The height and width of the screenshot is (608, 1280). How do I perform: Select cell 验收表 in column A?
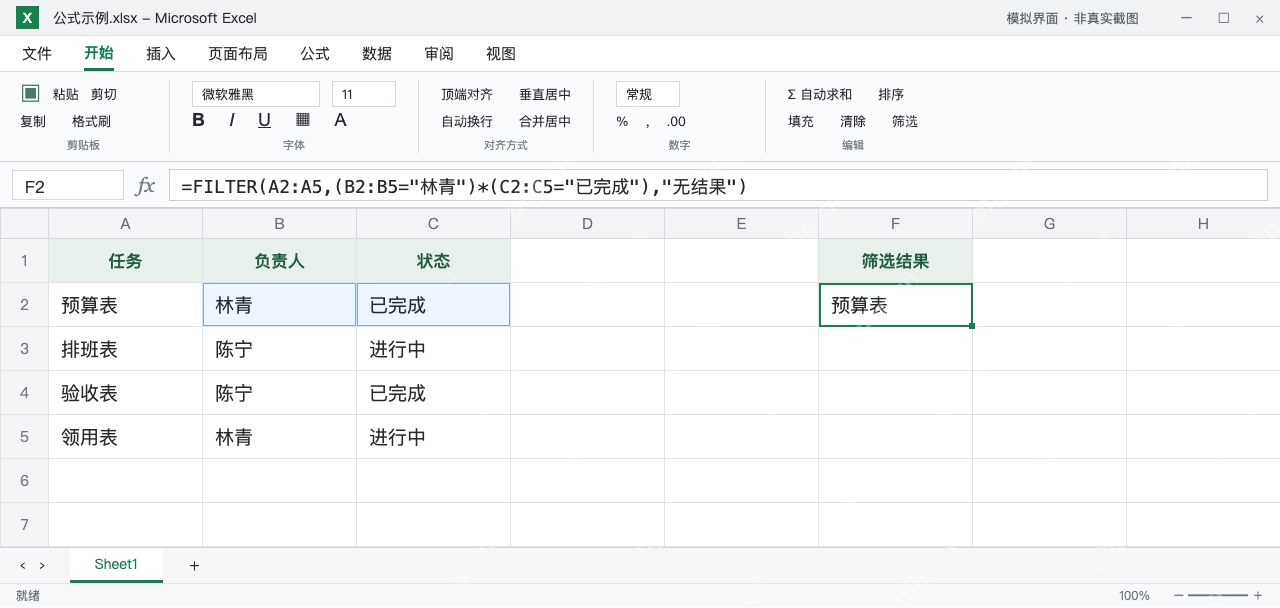125,393
